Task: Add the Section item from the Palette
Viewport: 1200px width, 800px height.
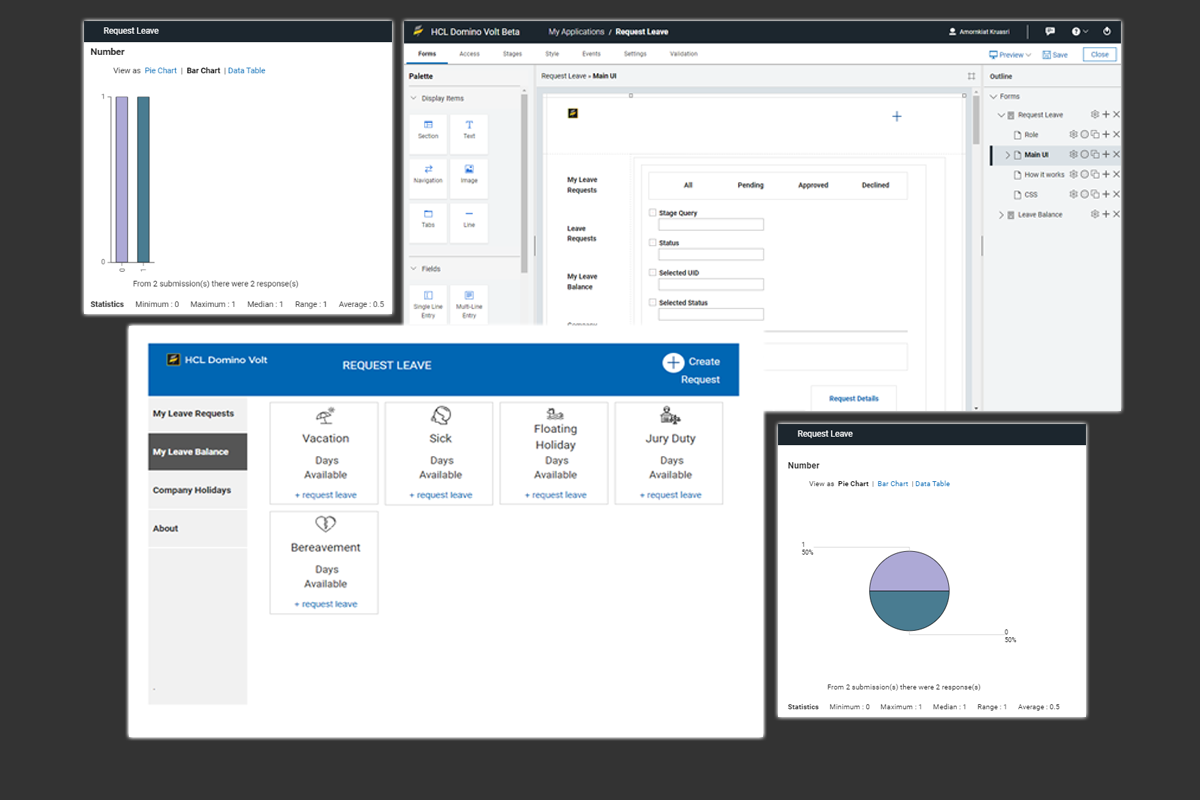Action: click(x=428, y=134)
